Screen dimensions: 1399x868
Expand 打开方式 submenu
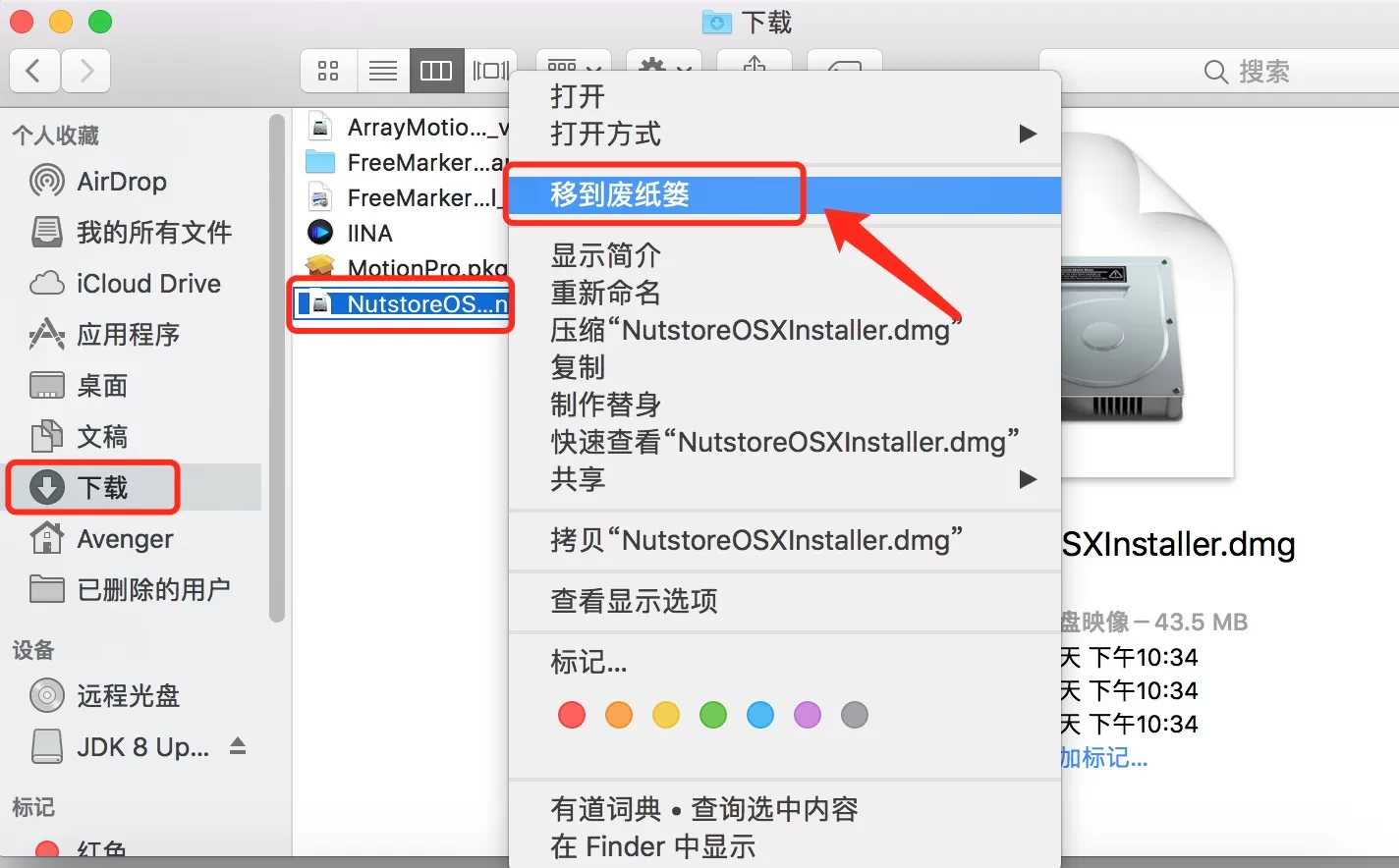(785, 134)
